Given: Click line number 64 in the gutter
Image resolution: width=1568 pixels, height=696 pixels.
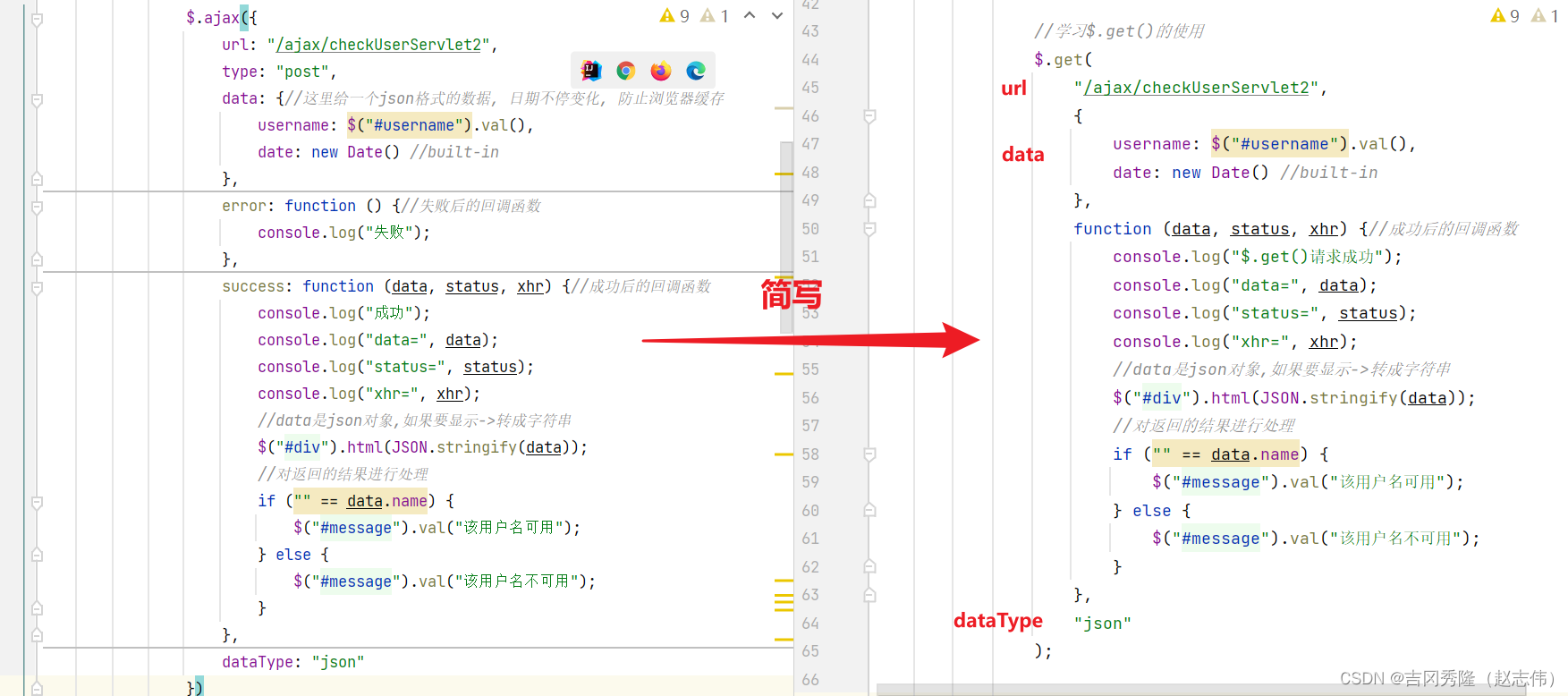Looking at the screenshot, I should pos(810,624).
